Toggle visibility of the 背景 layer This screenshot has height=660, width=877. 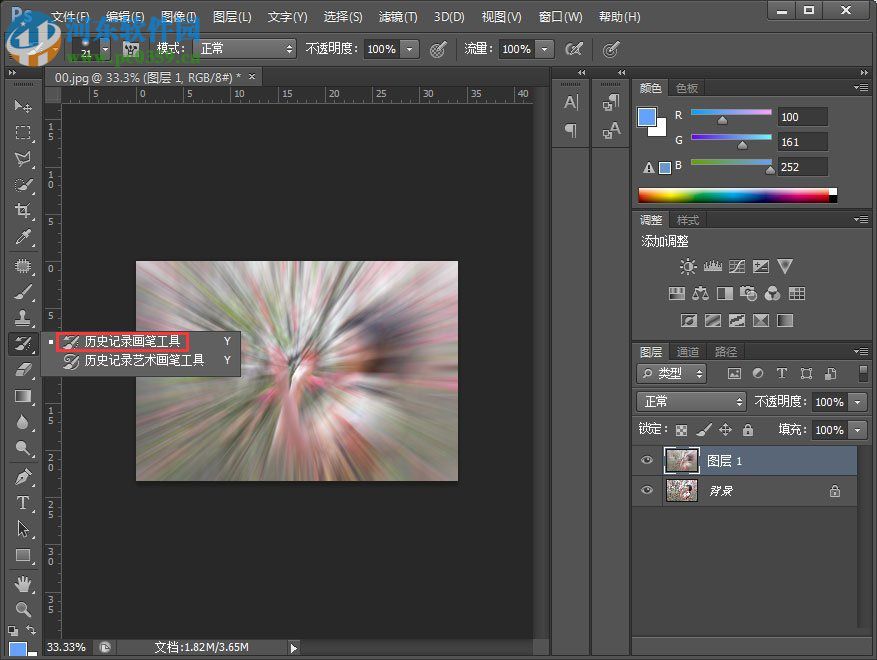(x=647, y=490)
